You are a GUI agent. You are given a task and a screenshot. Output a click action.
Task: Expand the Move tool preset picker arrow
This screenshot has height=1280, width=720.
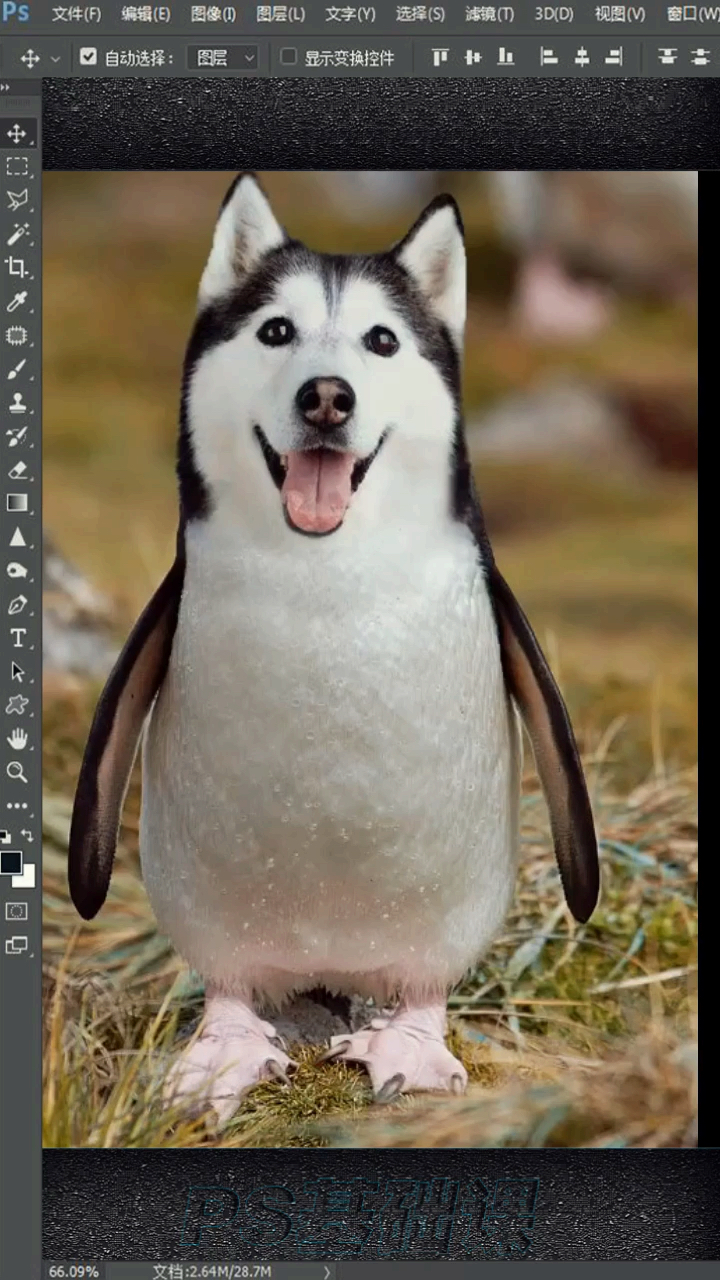[x=55, y=59]
